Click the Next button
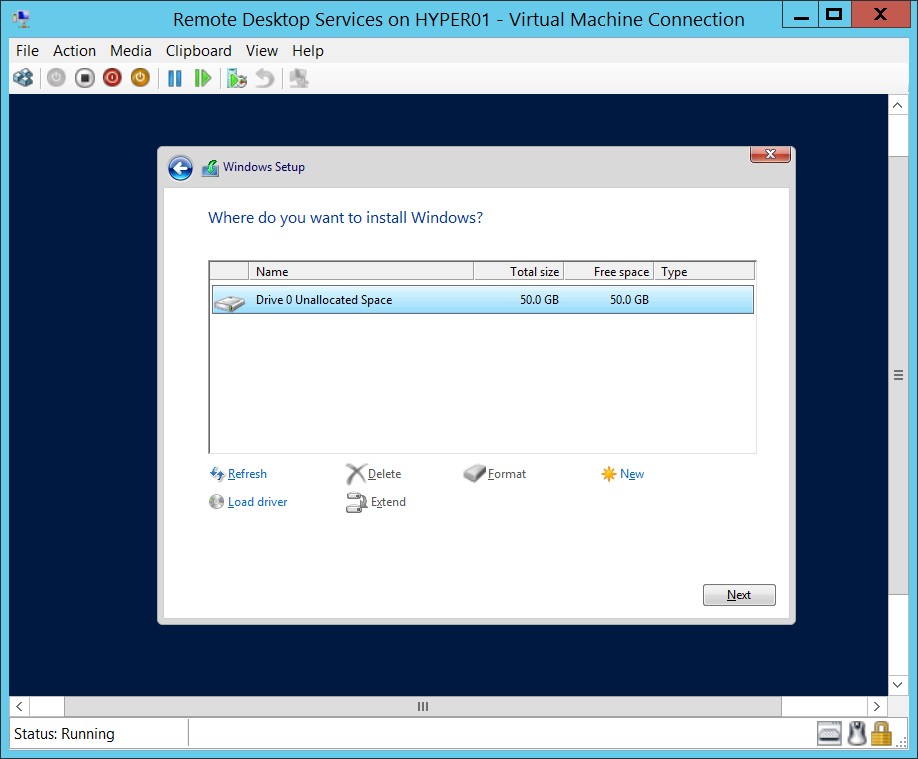918x759 pixels. (739, 595)
